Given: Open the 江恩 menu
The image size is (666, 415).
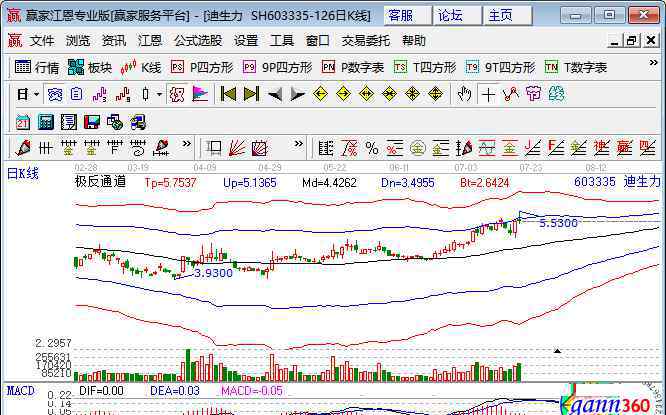Looking at the screenshot, I should tap(150, 41).
